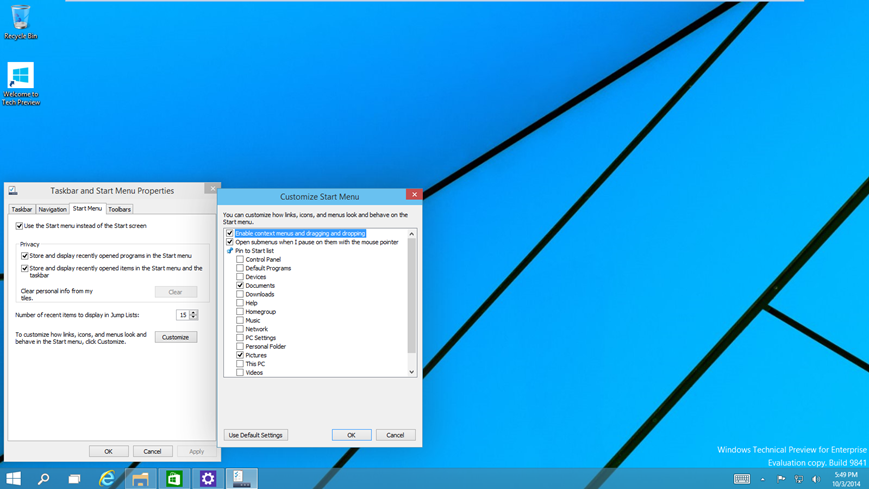Viewport: 869px width, 489px height.
Task: Open the network tray icon
Action: (799, 479)
